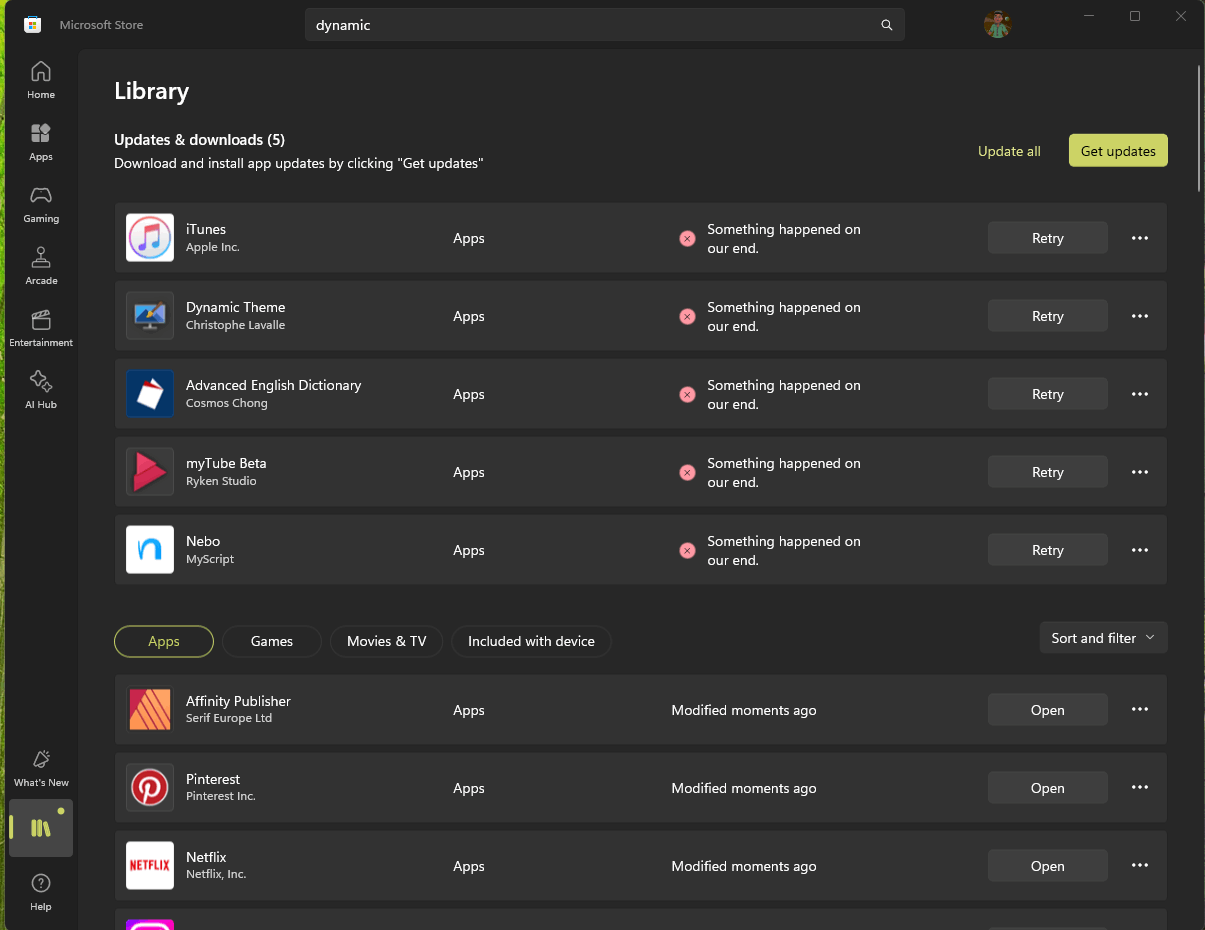
Task: Go to Apps section in sidebar
Action: point(41,142)
